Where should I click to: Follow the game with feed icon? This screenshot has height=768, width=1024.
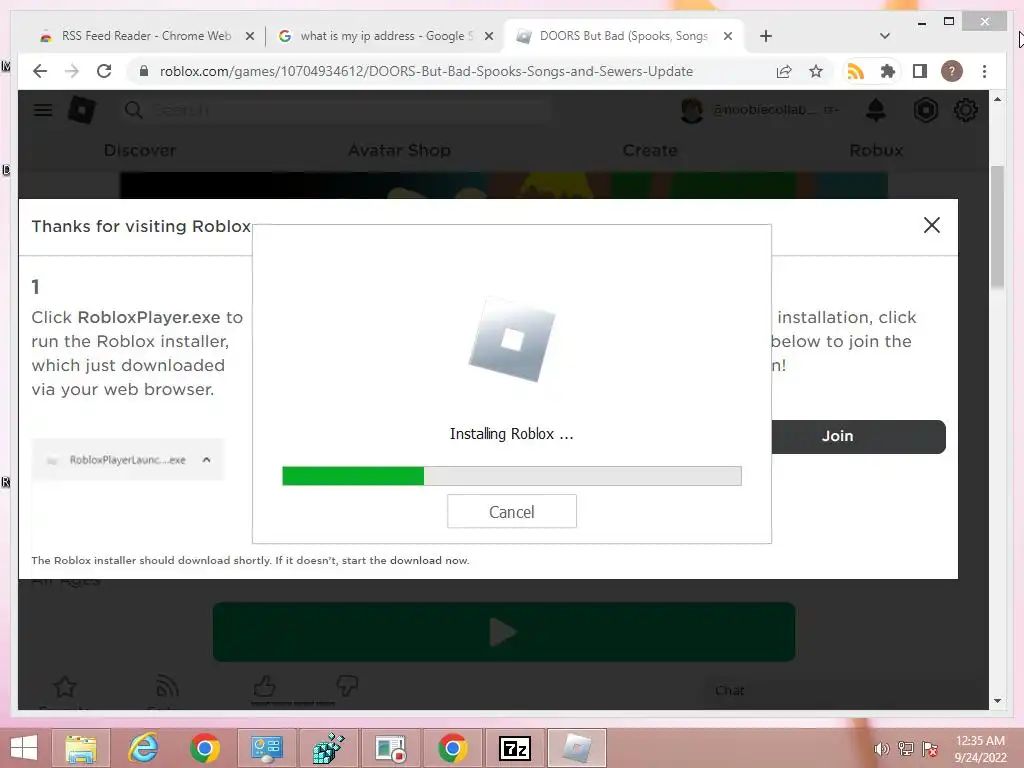point(167,688)
